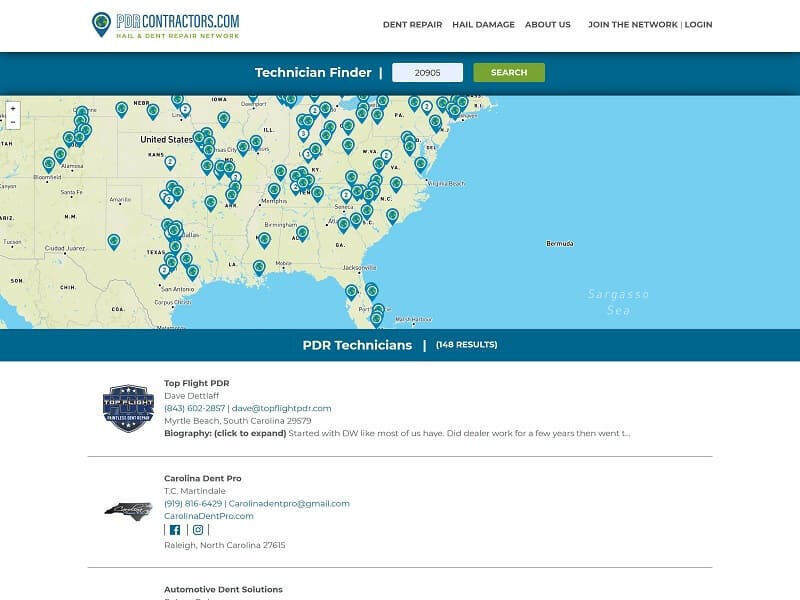The height and width of the screenshot is (600, 800).
Task: Select the map pin below Birmingham
Action: (302, 234)
